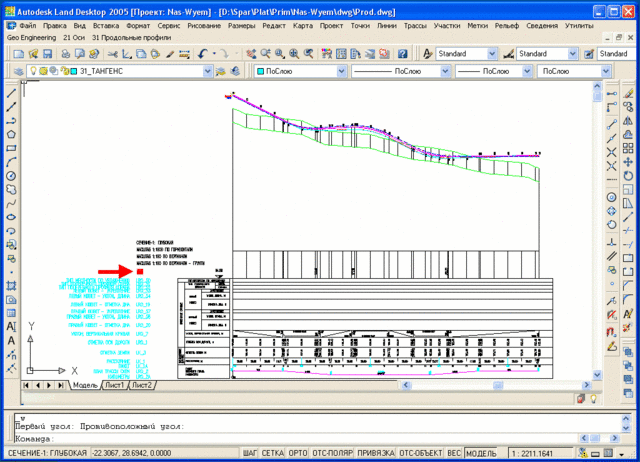Toggle ОТС-ОБЪЕКТ object tracking
The height and width of the screenshot is (462, 640).
click(421, 453)
